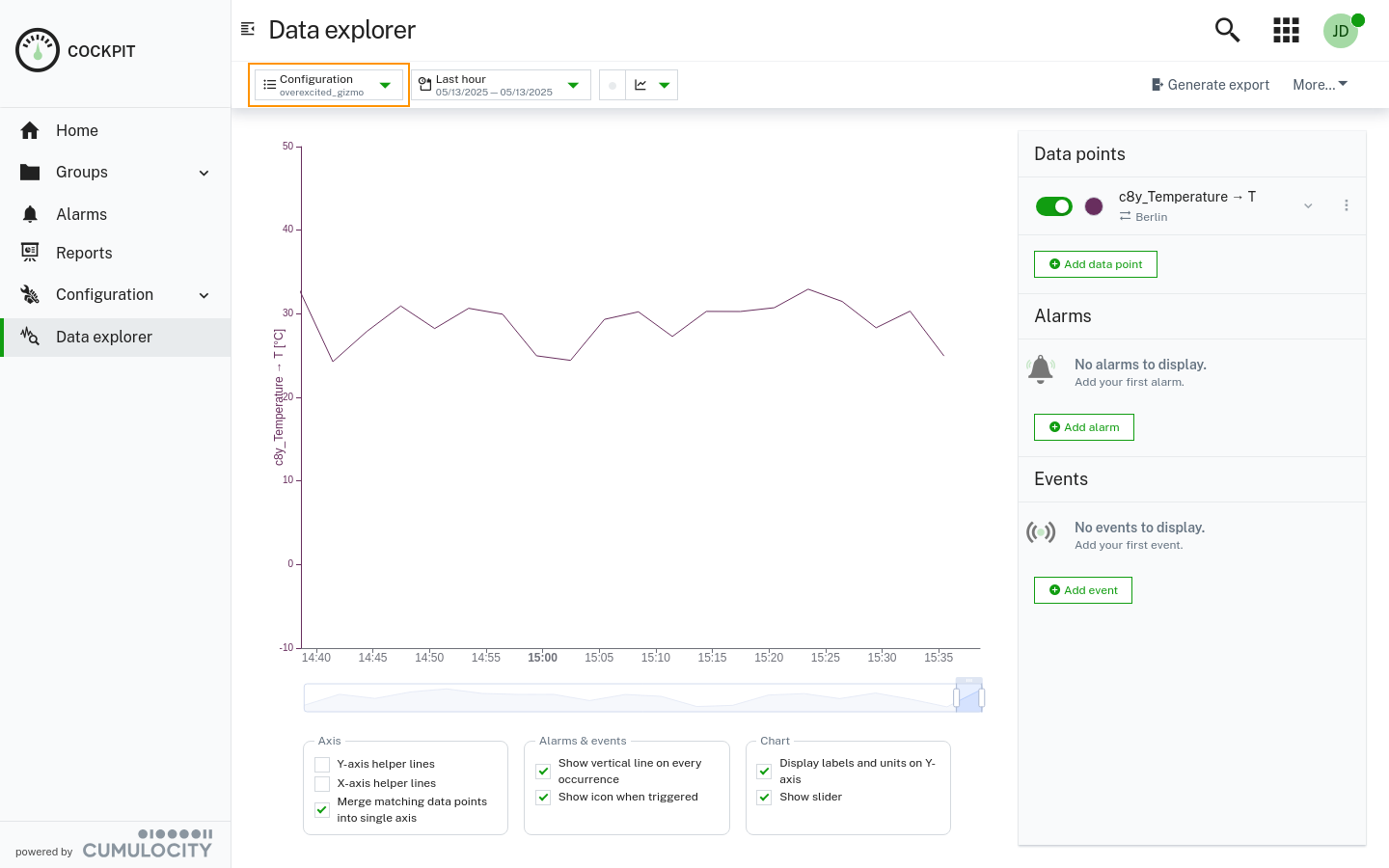Viewport: 1389px width, 868px height.
Task: Click the Berlin device link
Action: pos(1152,217)
